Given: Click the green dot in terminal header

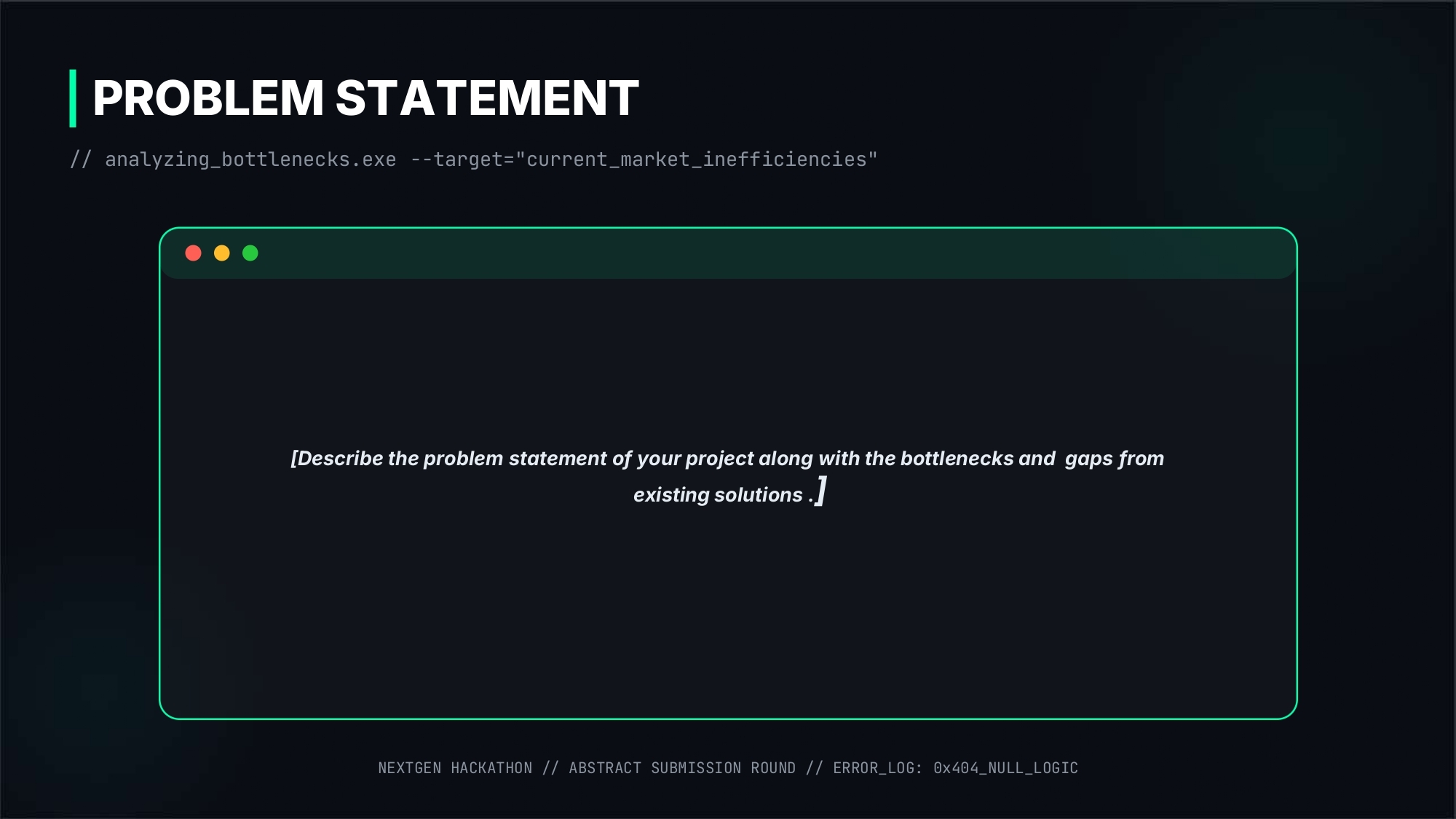Looking at the screenshot, I should (x=250, y=253).
